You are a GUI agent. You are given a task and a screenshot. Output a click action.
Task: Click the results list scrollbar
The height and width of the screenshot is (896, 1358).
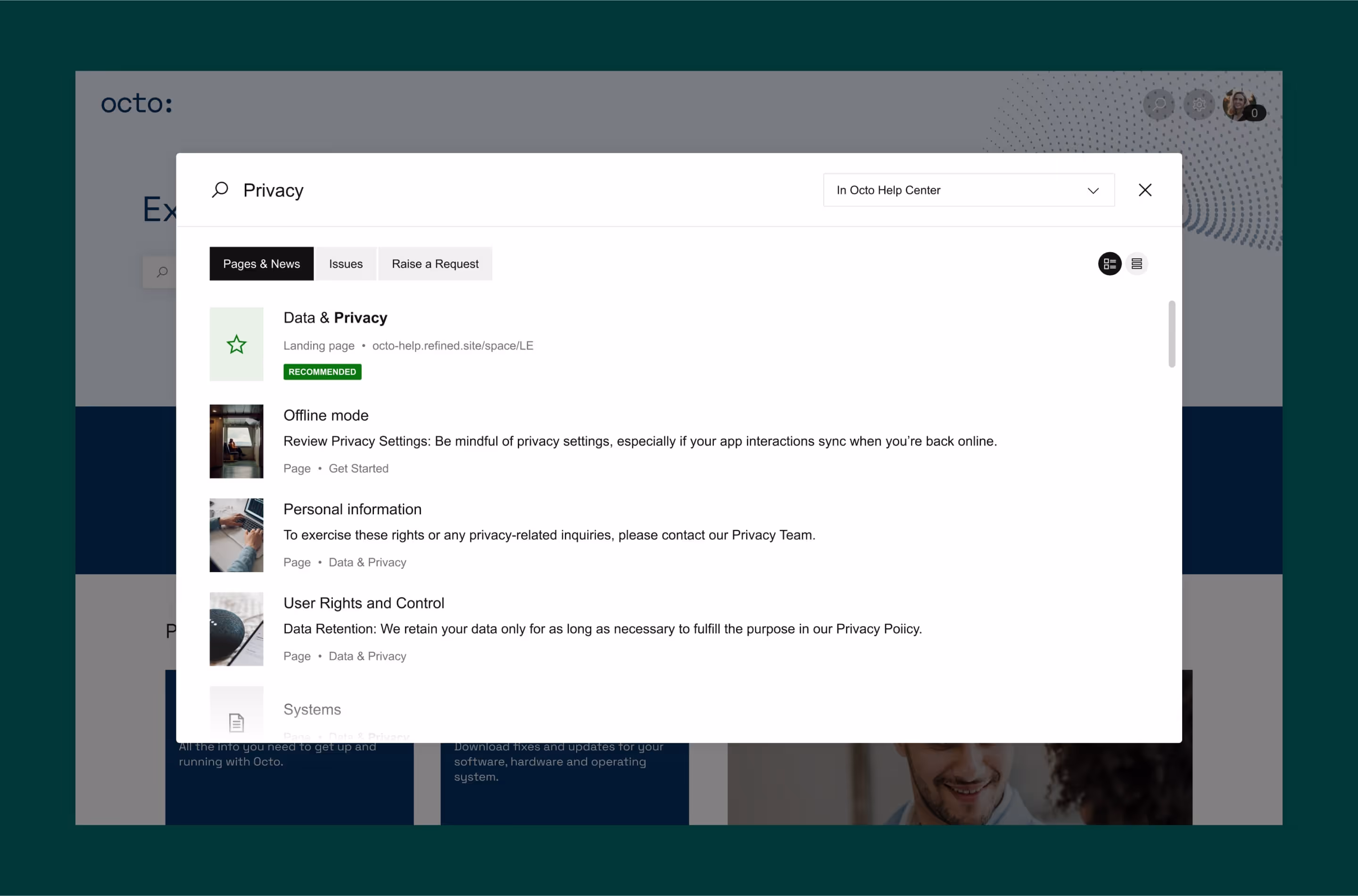(x=1172, y=334)
